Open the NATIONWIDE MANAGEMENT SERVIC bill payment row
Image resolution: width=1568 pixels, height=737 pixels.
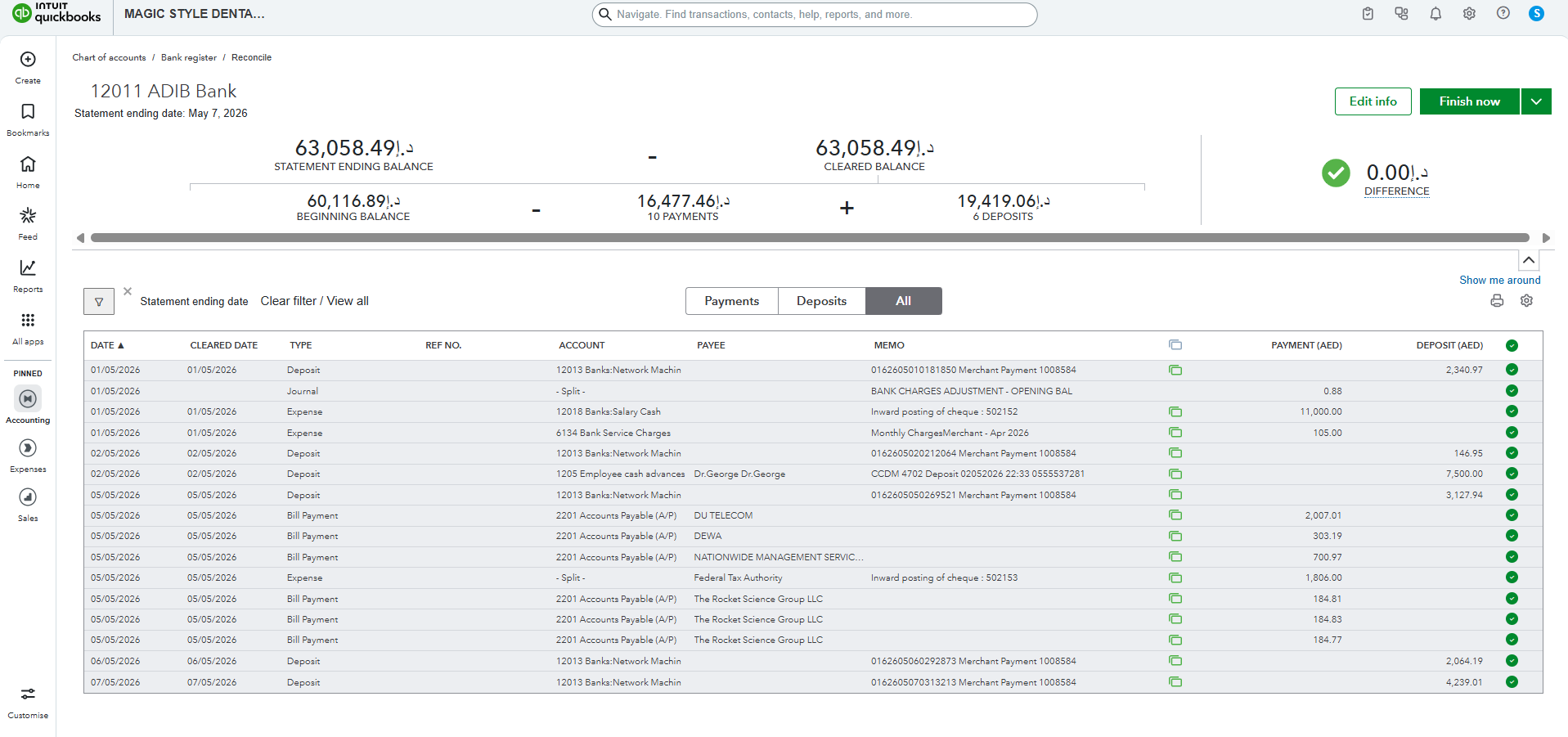tap(813, 557)
